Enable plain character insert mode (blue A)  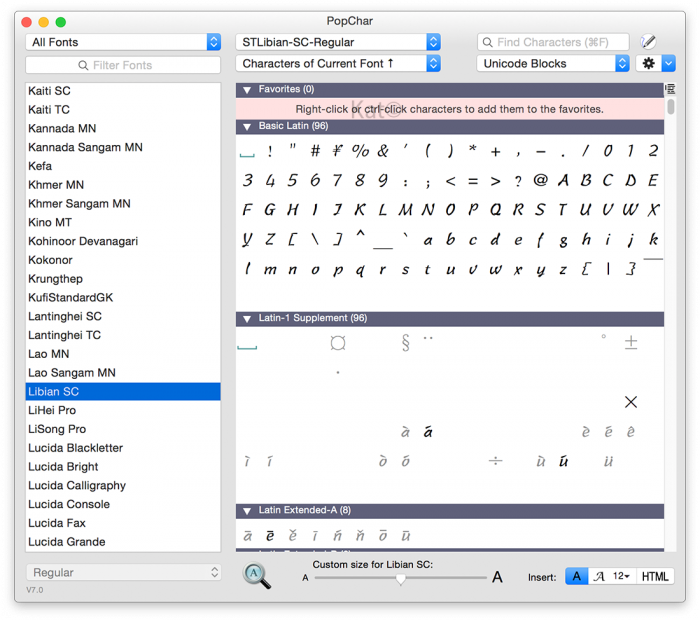[x=576, y=577]
